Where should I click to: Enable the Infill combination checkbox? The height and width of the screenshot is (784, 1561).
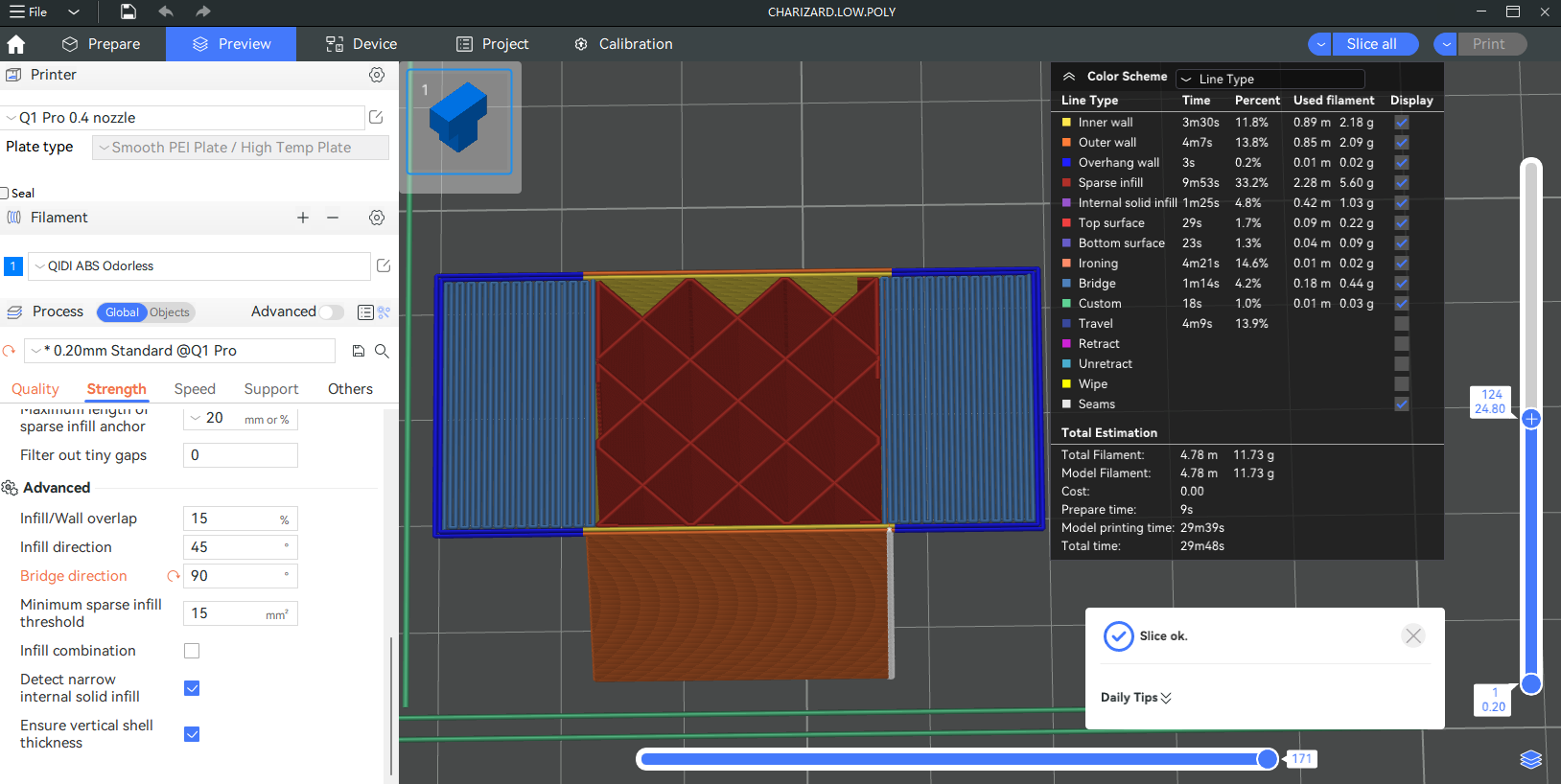(192, 651)
